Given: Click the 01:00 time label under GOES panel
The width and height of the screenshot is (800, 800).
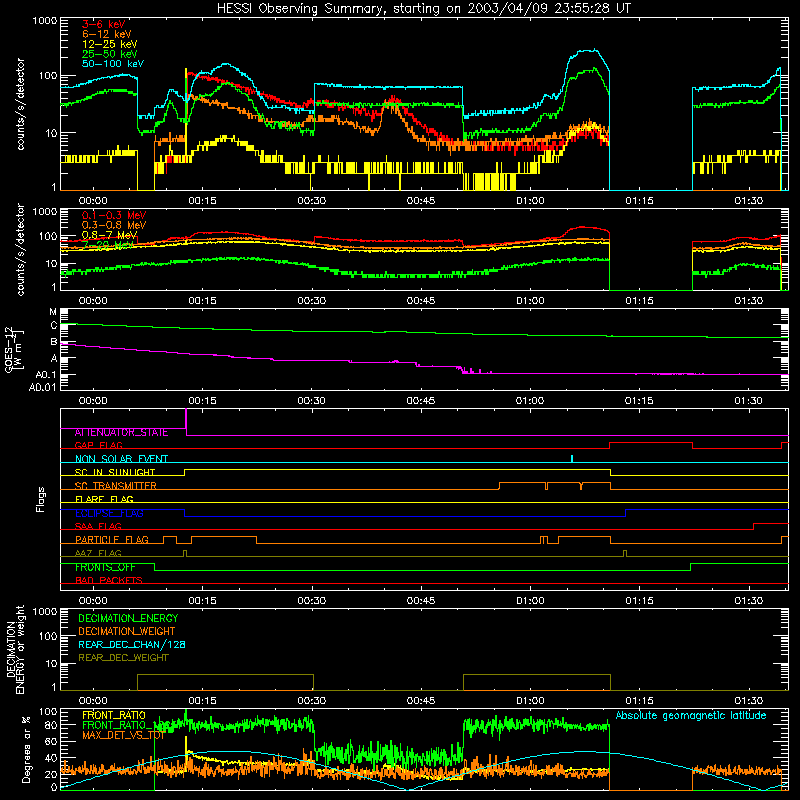Looking at the screenshot, I should click(x=530, y=401).
